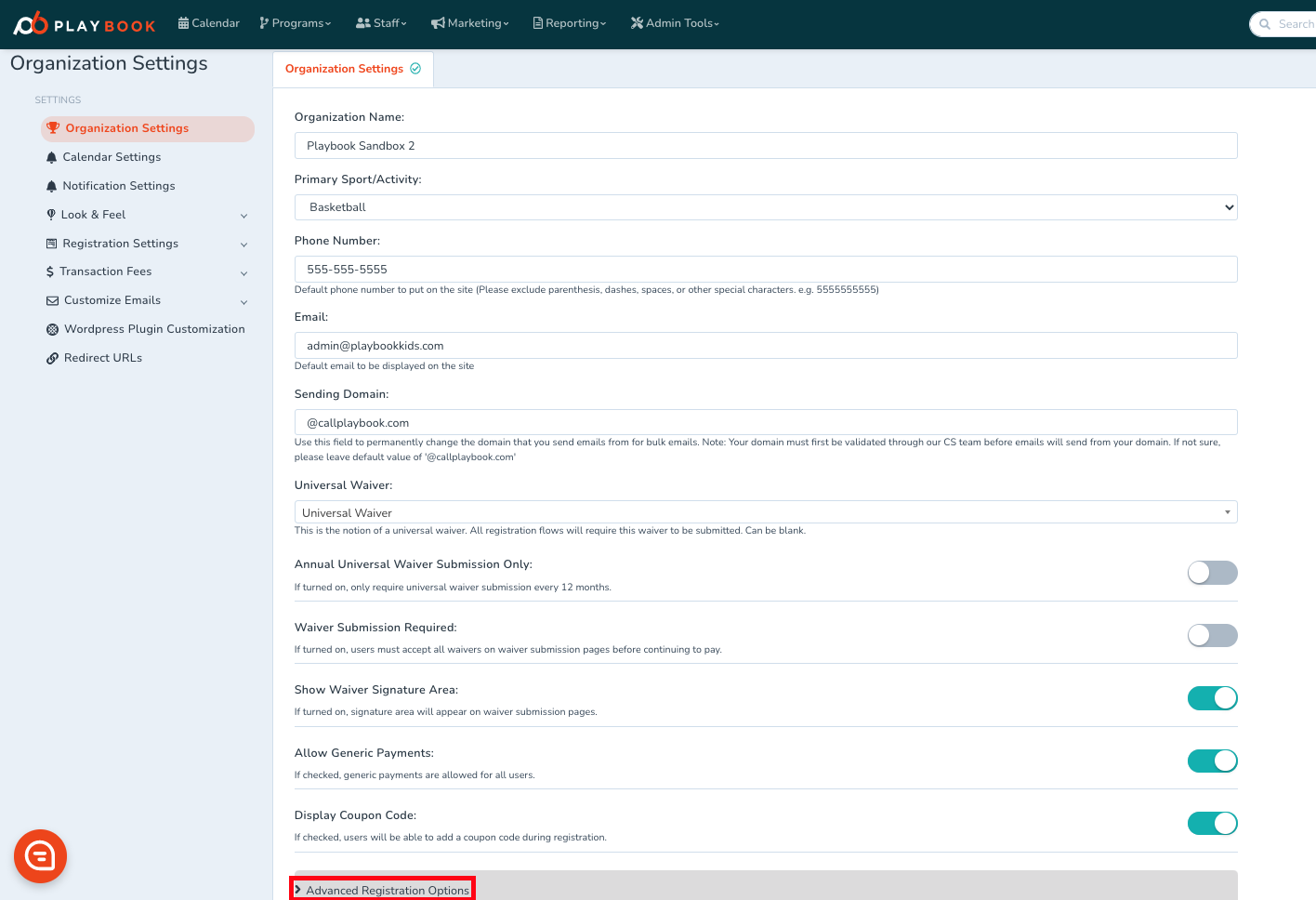Open the Universal Waiver dropdown
Image resolution: width=1316 pixels, height=900 pixels.
point(766,512)
